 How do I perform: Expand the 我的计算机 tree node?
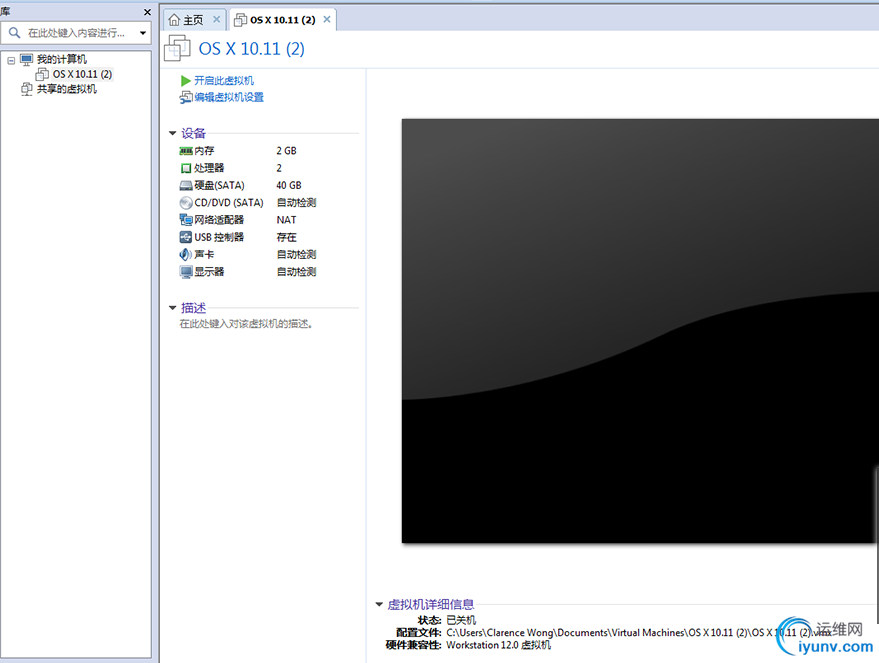(x=9, y=58)
